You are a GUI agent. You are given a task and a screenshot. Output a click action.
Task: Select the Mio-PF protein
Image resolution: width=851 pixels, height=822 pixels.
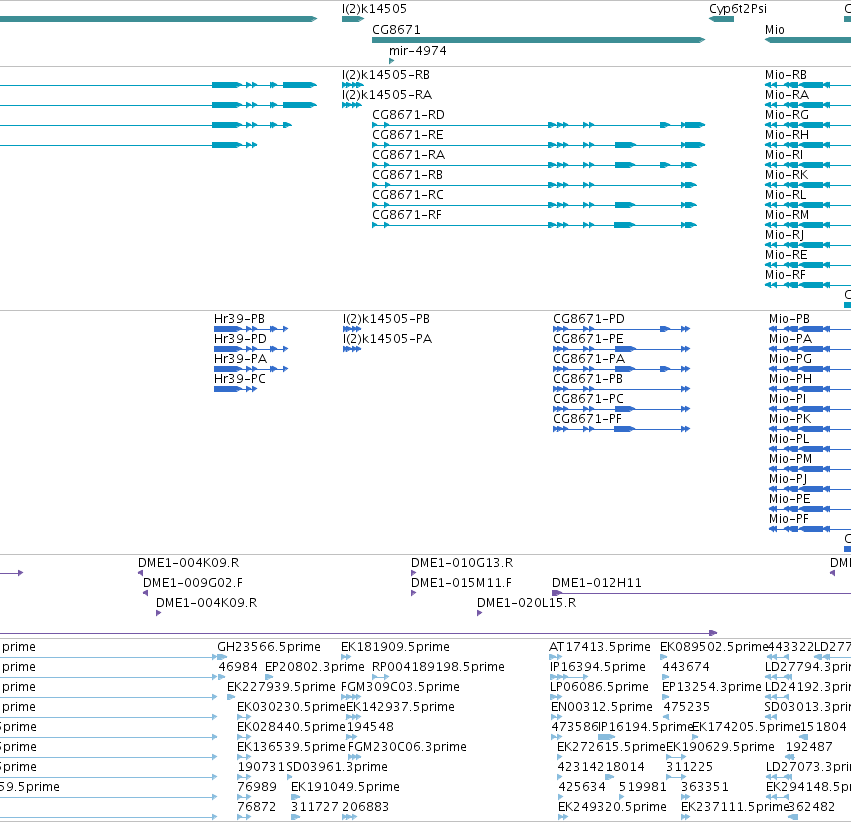click(x=789, y=519)
